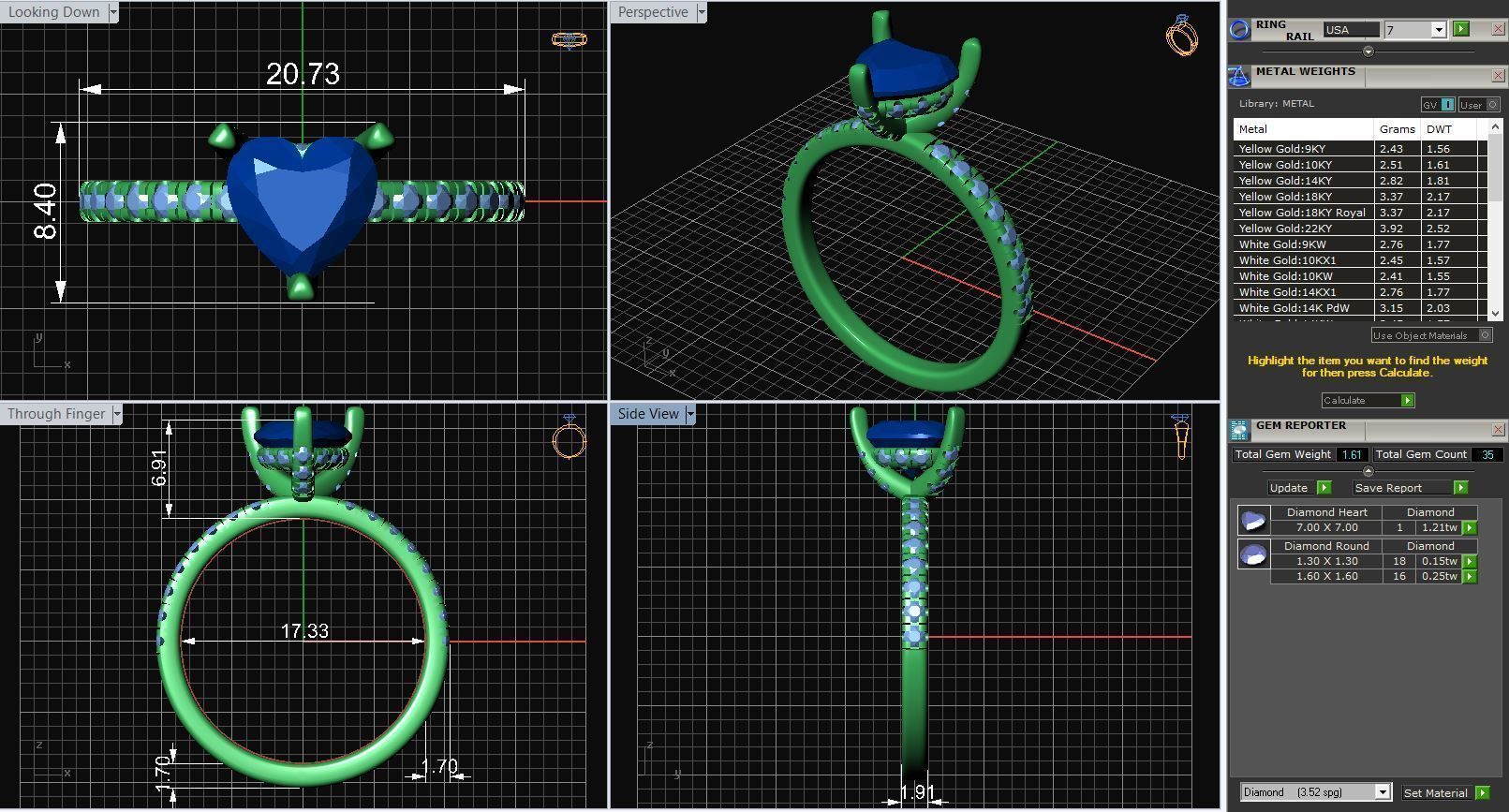Close the Gem Reporter panel
The height and width of the screenshot is (812, 1509).
[x=1497, y=429]
